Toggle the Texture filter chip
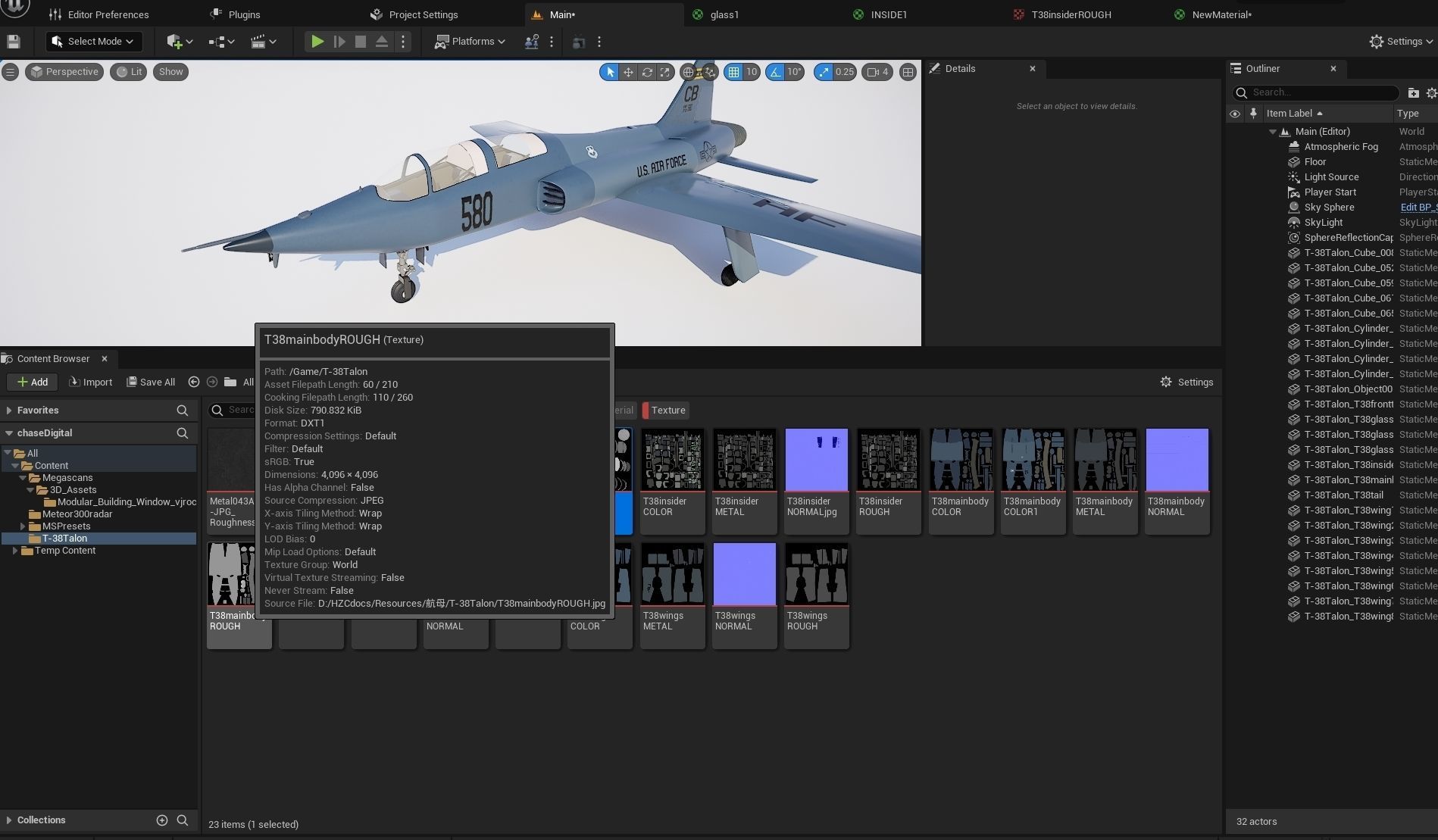1438x840 pixels. pos(666,410)
